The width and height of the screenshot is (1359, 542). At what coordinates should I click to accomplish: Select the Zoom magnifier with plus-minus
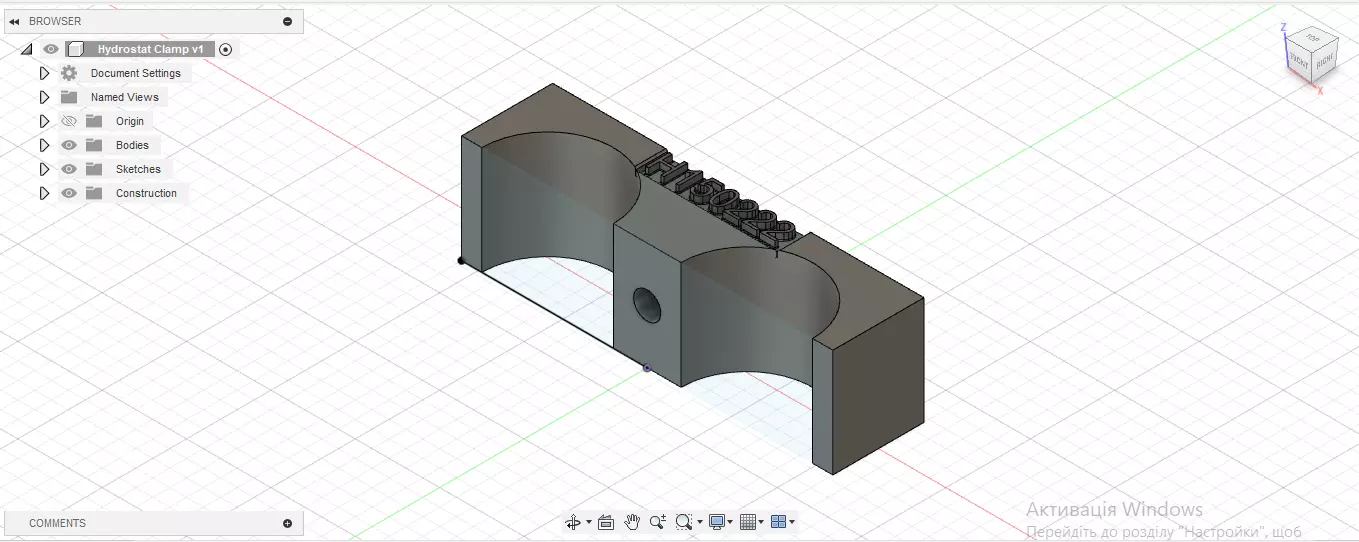coord(657,522)
